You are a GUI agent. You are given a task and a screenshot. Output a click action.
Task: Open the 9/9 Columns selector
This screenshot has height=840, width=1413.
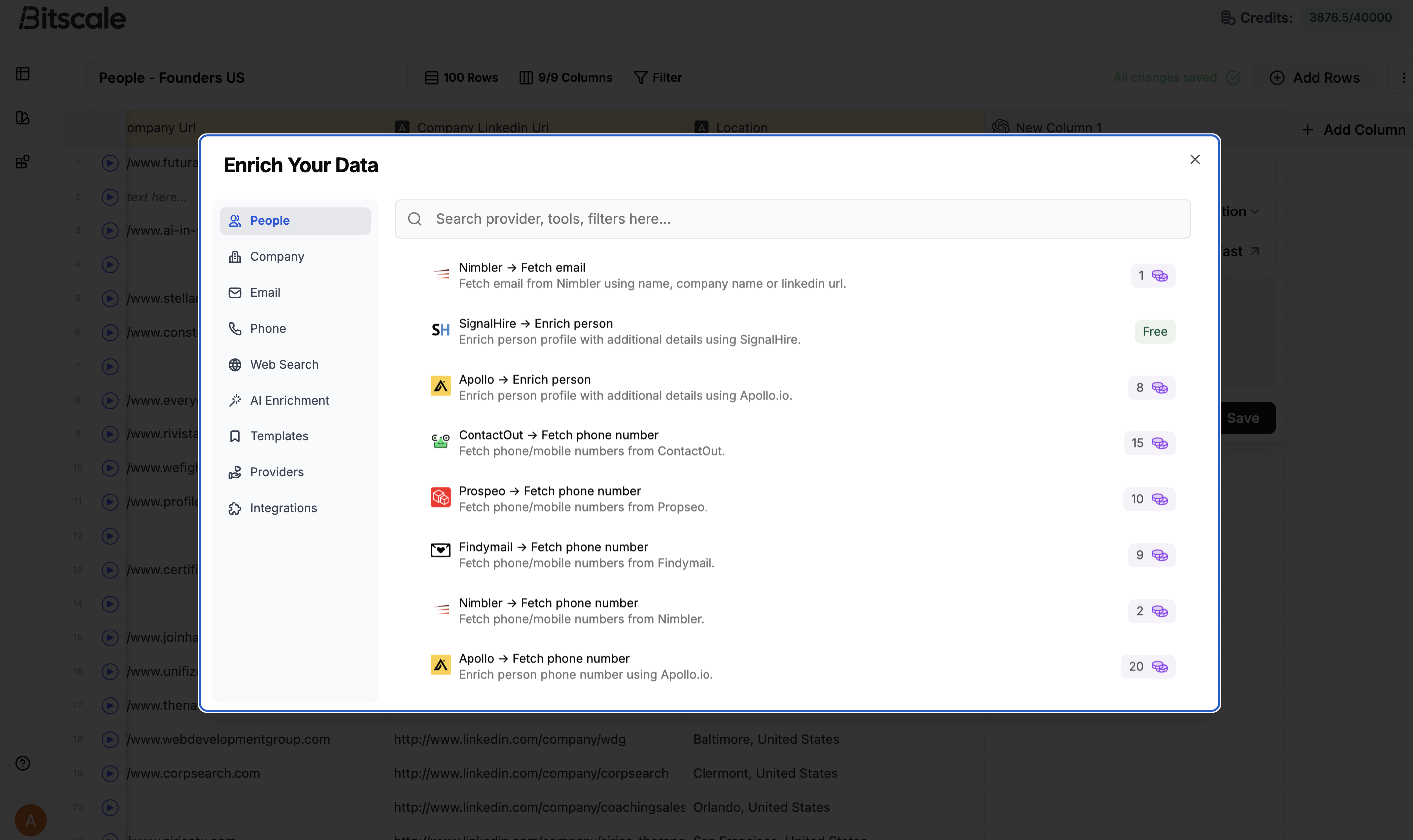[565, 77]
